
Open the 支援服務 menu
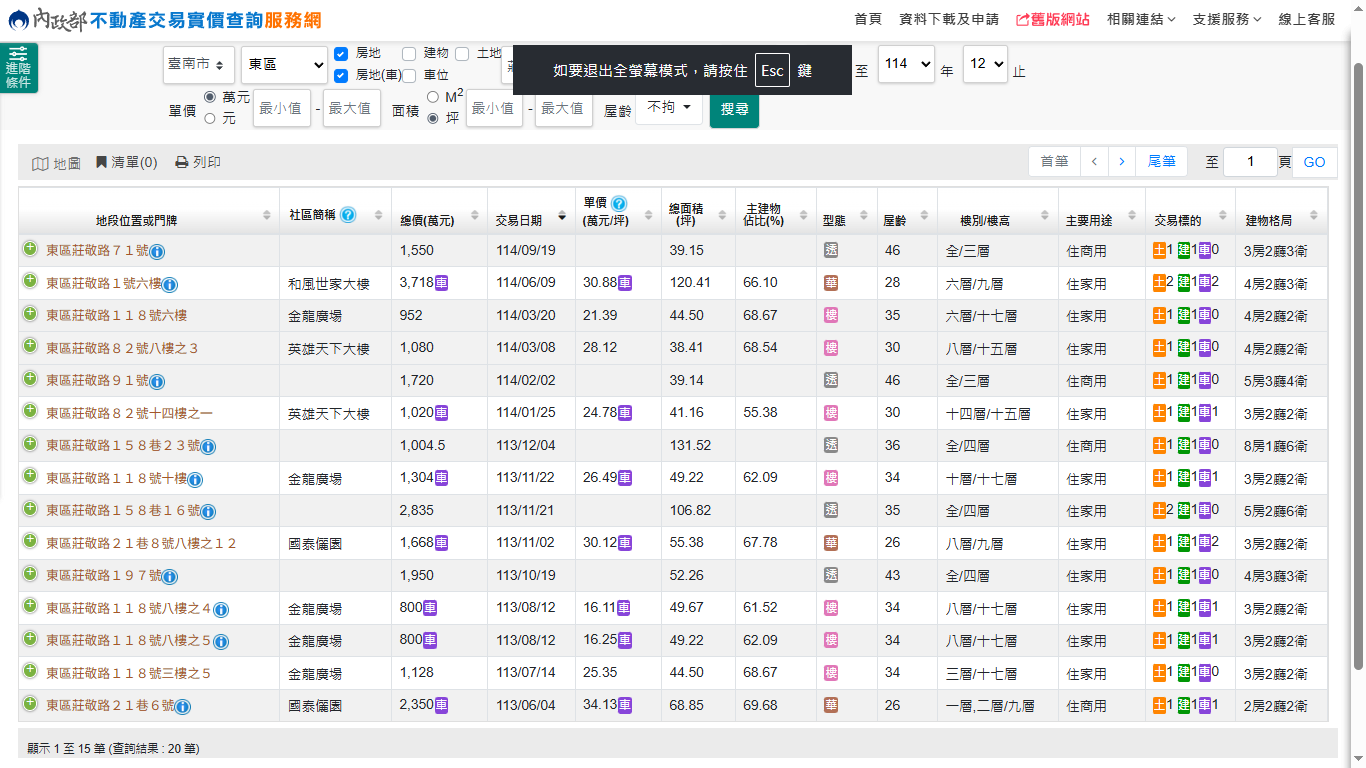click(x=1227, y=19)
